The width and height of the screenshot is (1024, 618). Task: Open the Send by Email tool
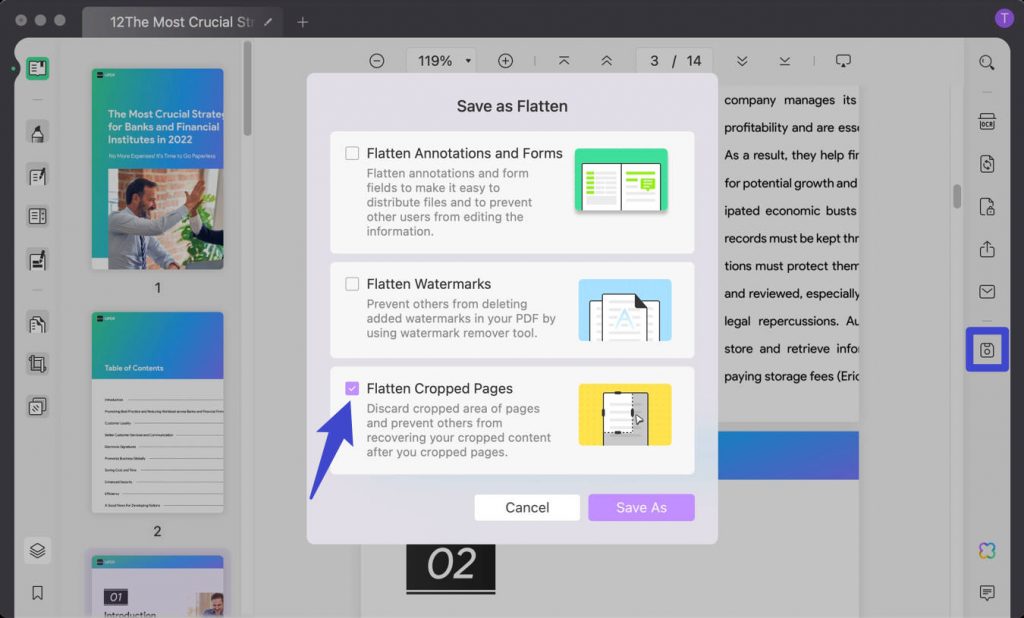[987, 292]
